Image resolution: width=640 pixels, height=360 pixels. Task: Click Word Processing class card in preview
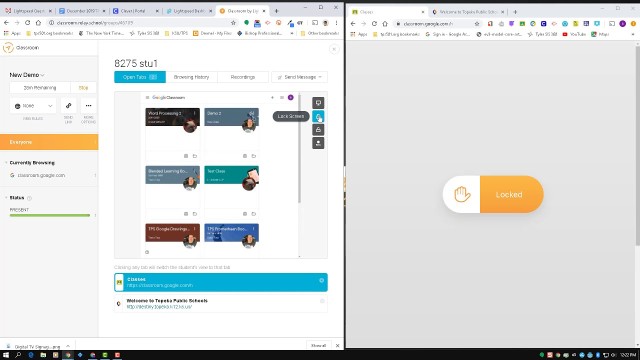click(172, 135)
